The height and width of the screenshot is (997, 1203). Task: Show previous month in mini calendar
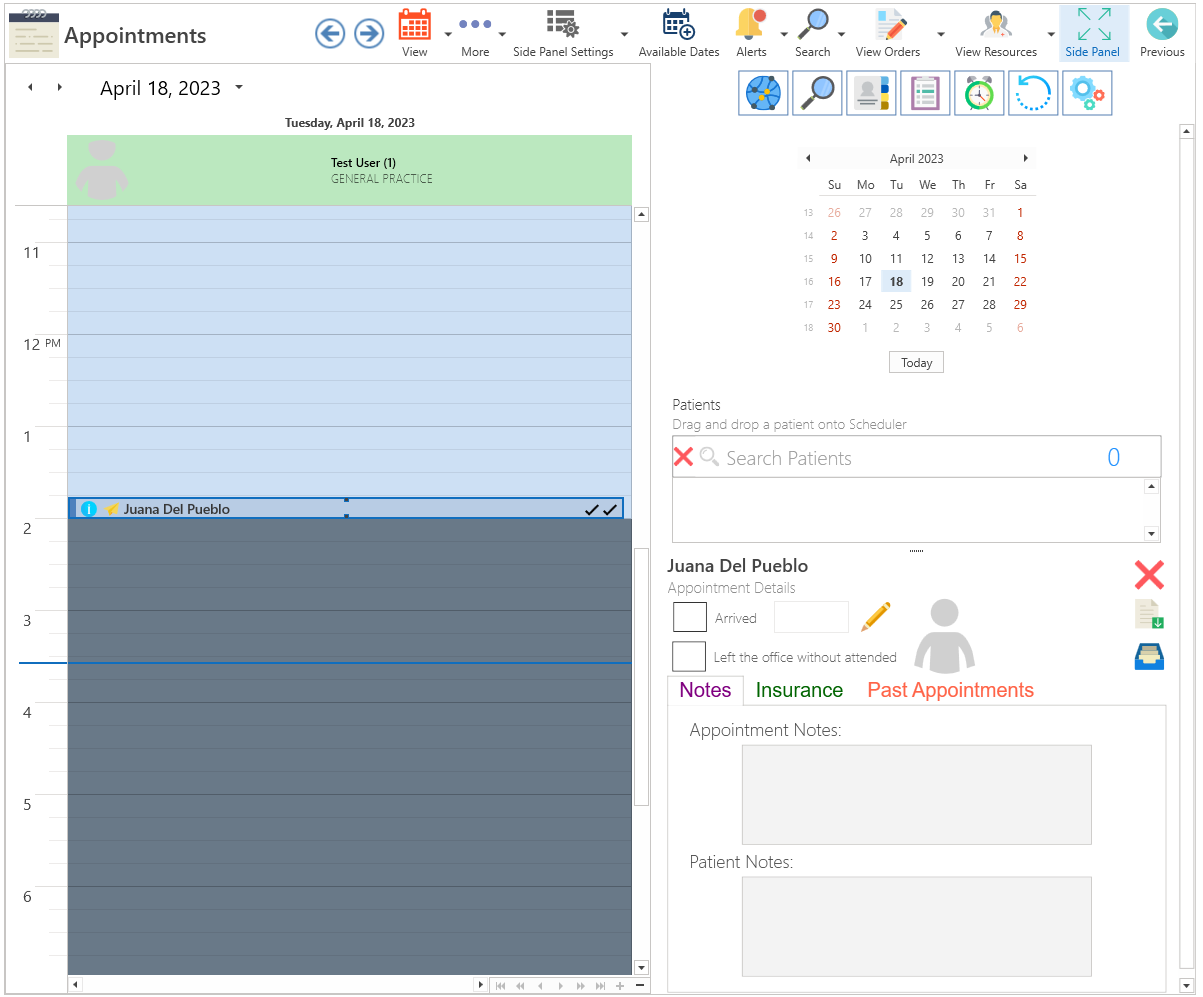tap(808, 158)
